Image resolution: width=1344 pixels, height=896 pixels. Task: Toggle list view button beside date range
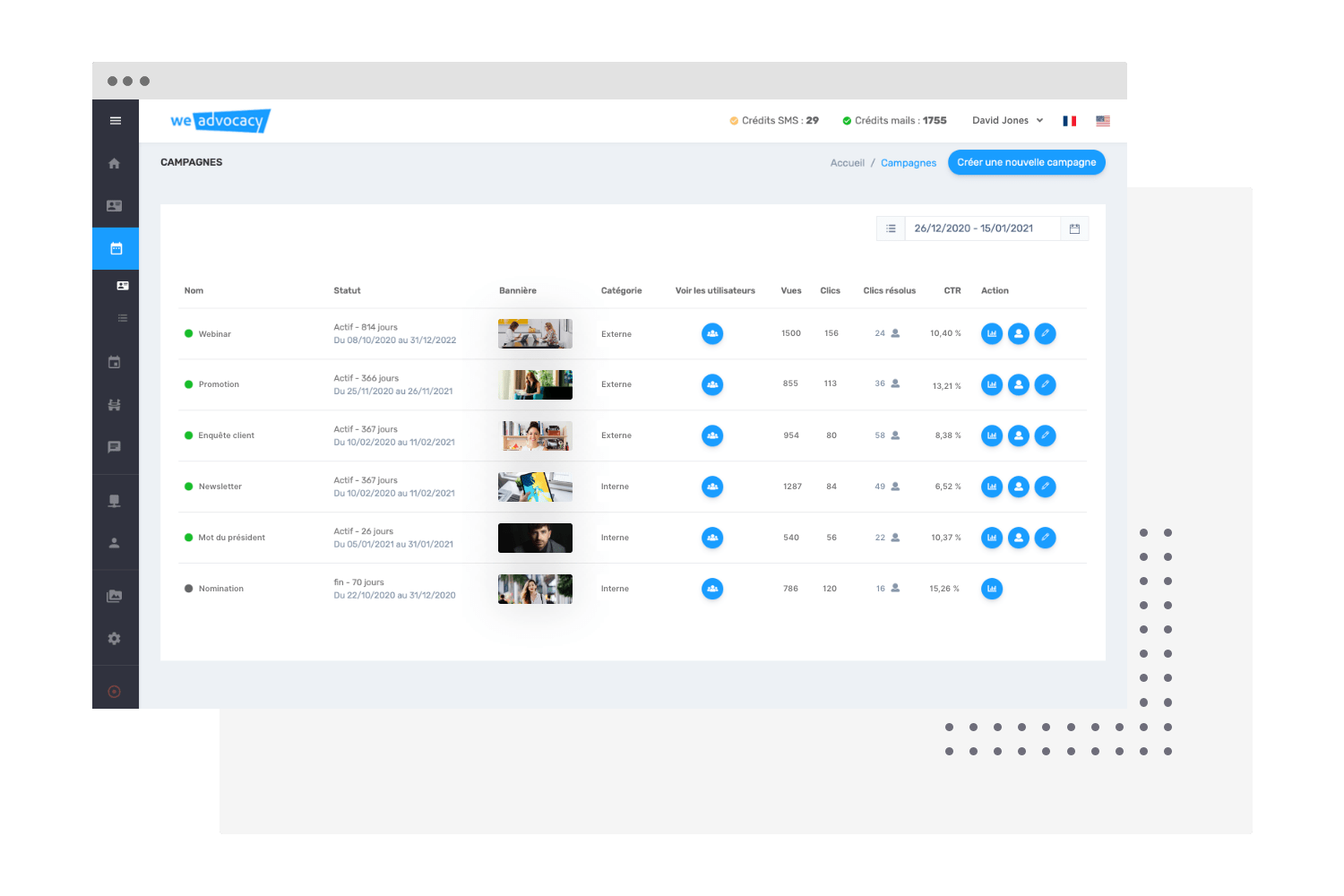[x=891, y=229]
